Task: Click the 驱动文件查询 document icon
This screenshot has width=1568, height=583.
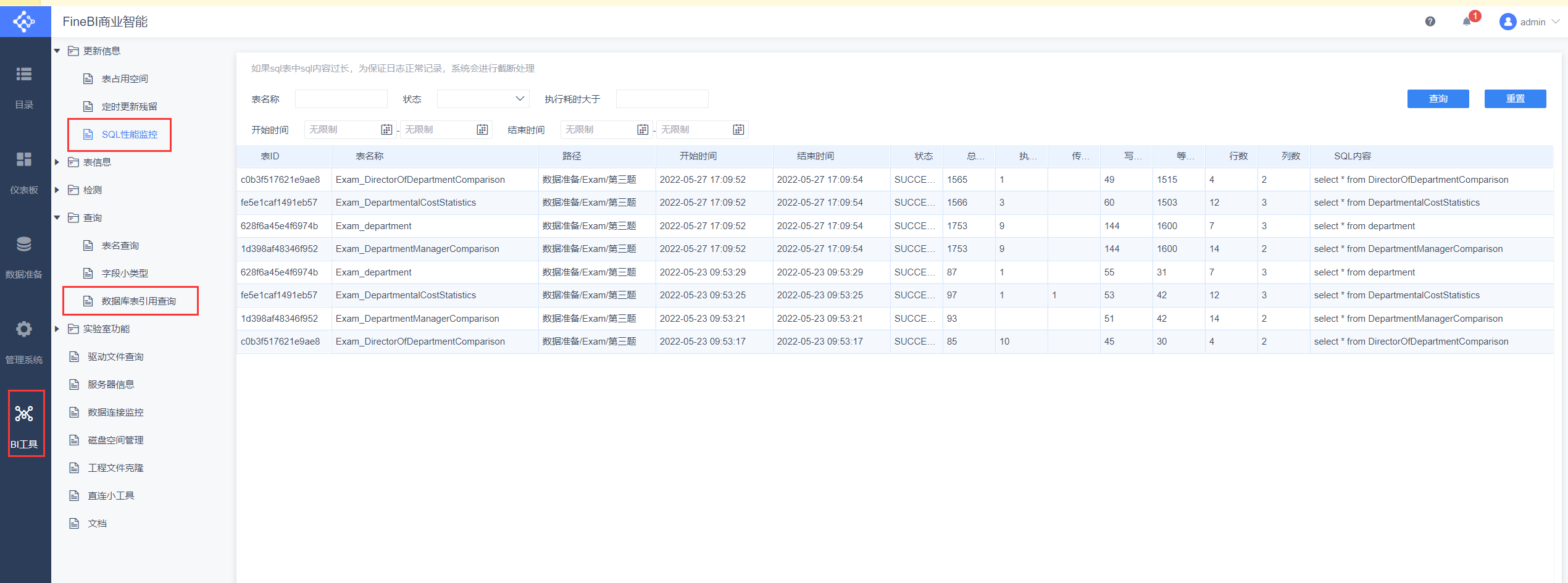Action: pyautogui.click(x=74, y=356)
